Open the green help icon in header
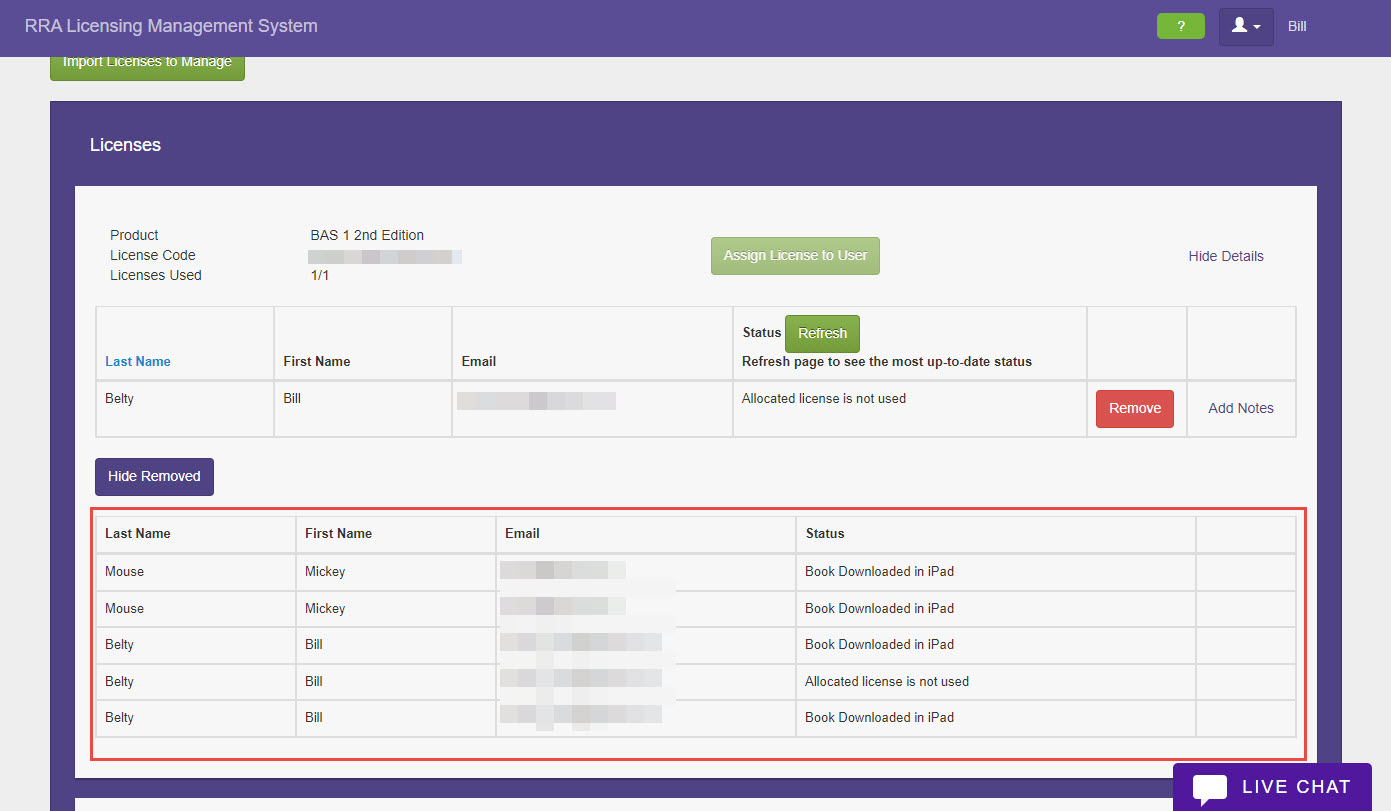The width and height of the screenshot is (1391, 811). click(1180, 26)
